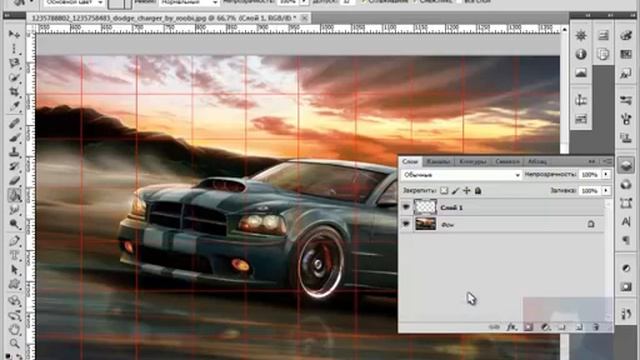640x360 pixels.
Task: Select the Eyedropper tool
Action: pos(15,106)
